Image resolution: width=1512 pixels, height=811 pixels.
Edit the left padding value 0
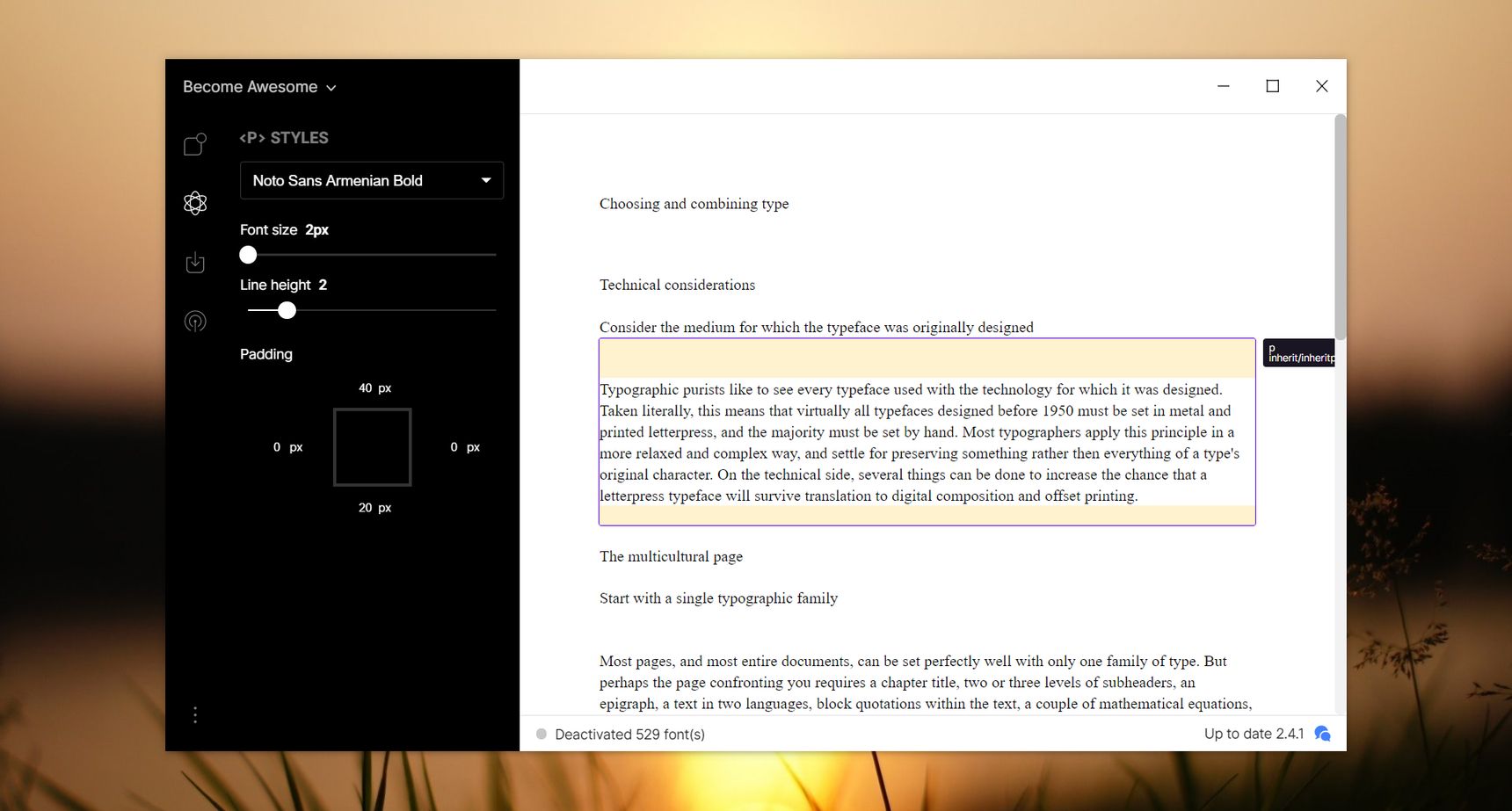[277, 447]
